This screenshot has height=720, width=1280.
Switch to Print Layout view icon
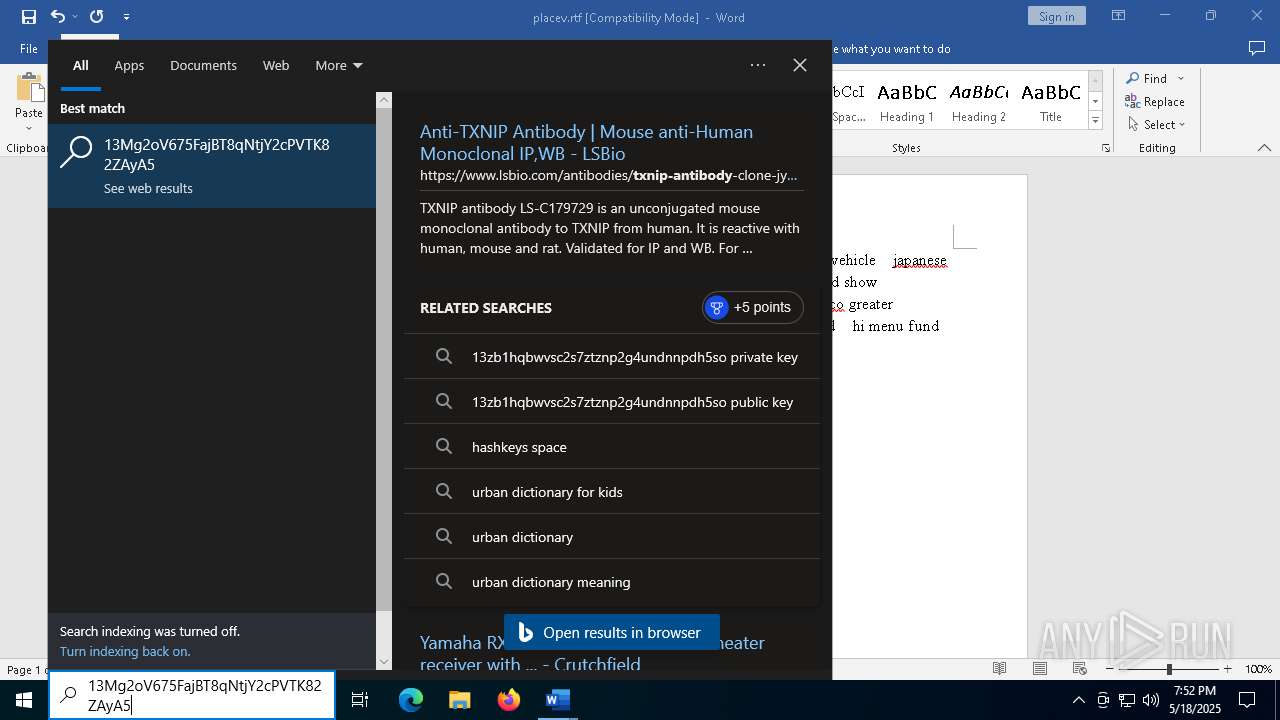1040,668
